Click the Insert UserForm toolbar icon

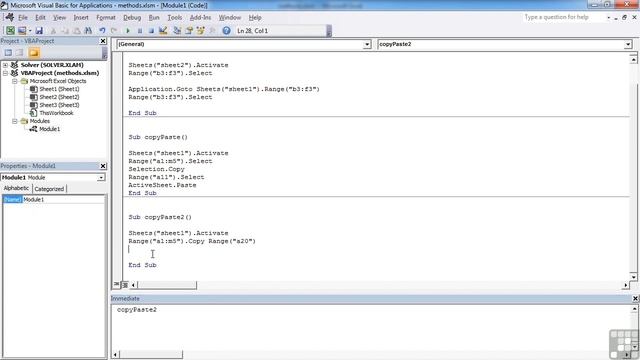(22, 31)
